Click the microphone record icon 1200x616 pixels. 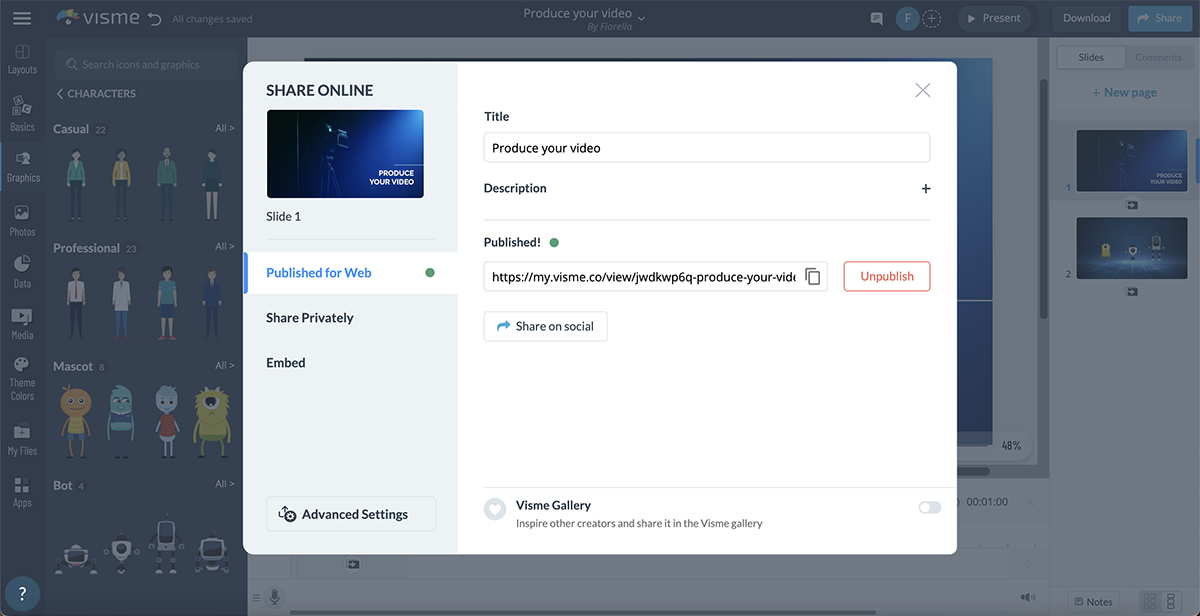tap(273, 597)
